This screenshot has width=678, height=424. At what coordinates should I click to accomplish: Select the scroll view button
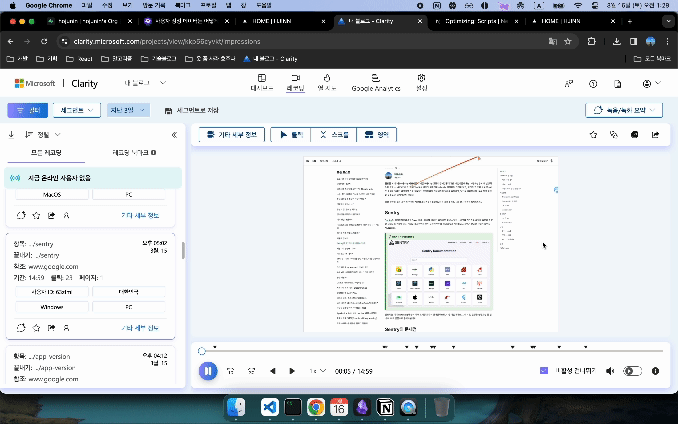(334, 135)
